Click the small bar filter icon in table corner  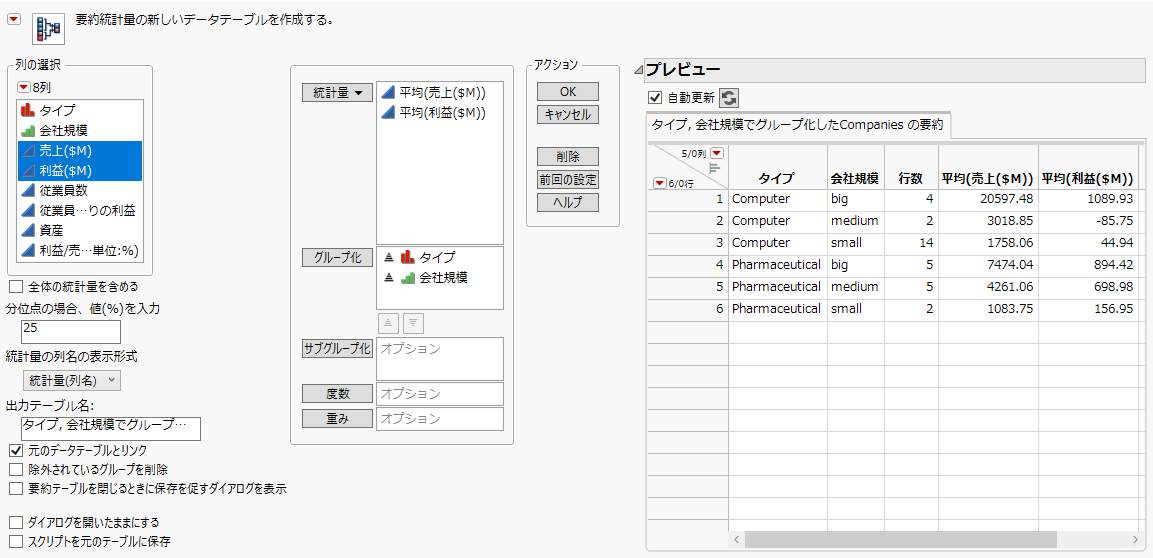(x=713, y=168)
